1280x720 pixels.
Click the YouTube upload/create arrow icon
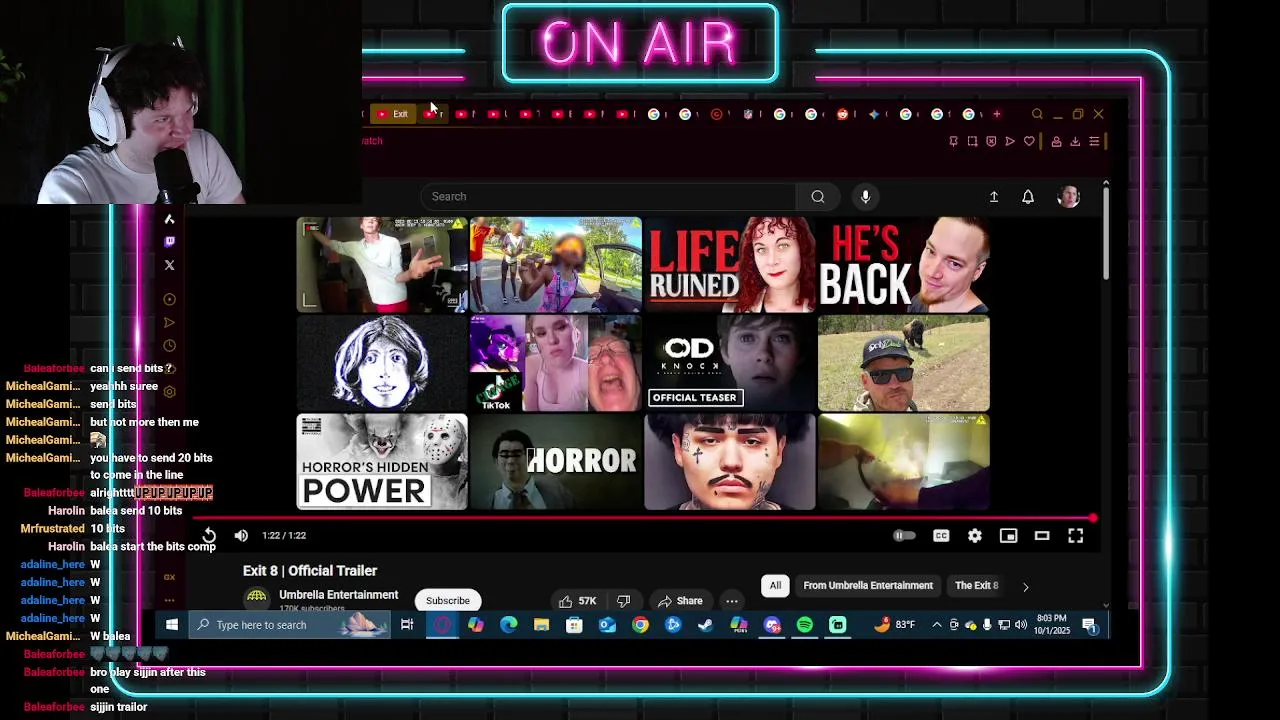(994, 197)
